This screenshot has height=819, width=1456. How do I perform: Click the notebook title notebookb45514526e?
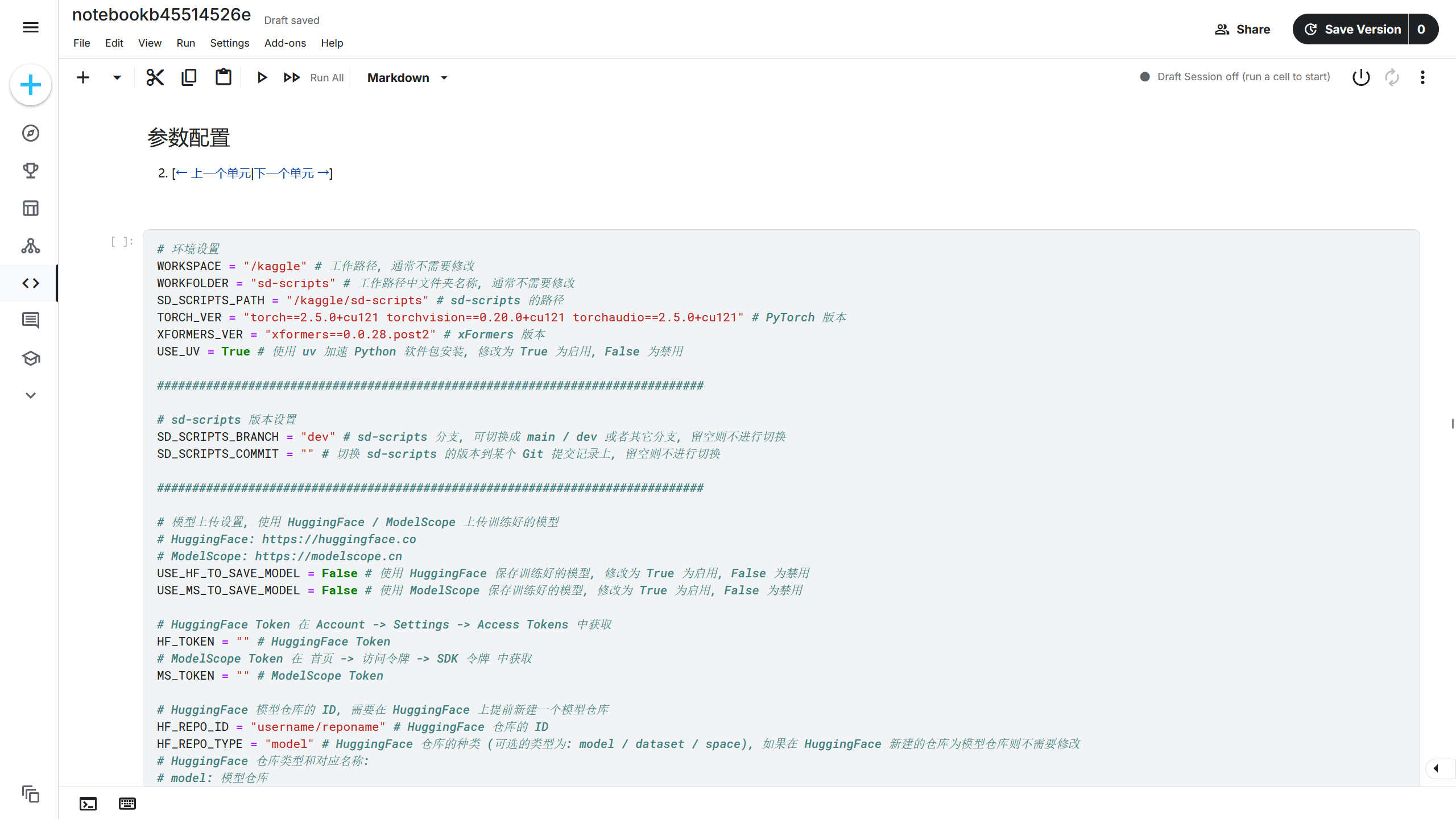162,15
